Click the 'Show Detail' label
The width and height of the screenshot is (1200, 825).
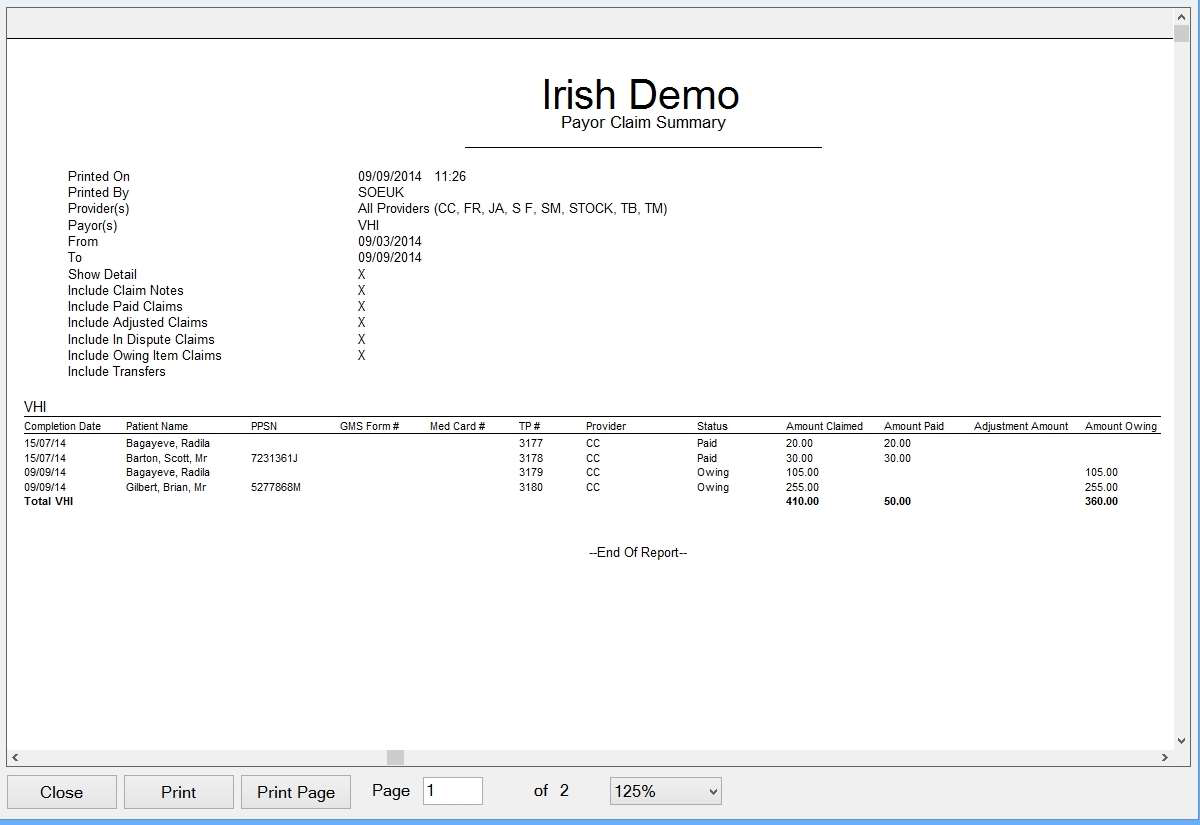(102, 275)
